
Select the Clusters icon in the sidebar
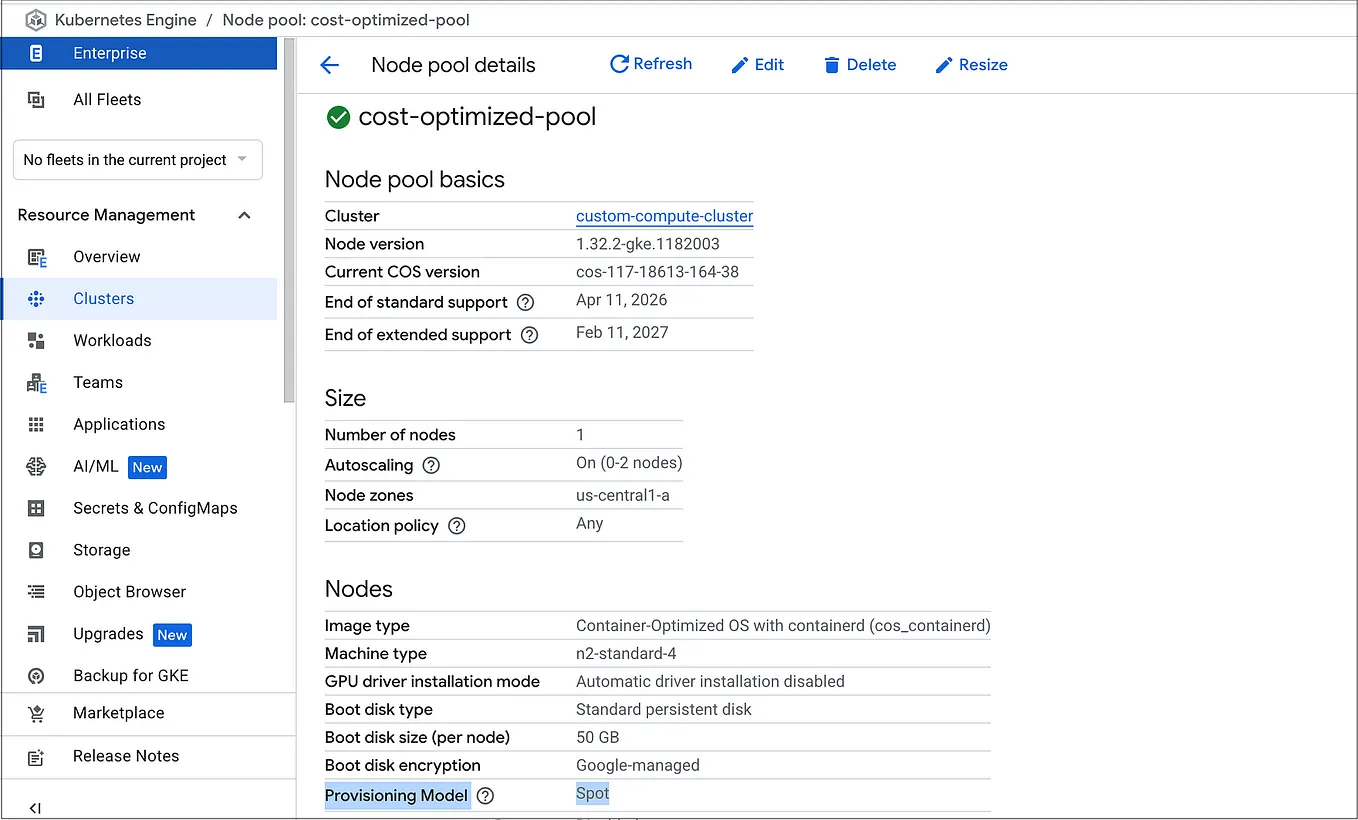coord(37,298)
